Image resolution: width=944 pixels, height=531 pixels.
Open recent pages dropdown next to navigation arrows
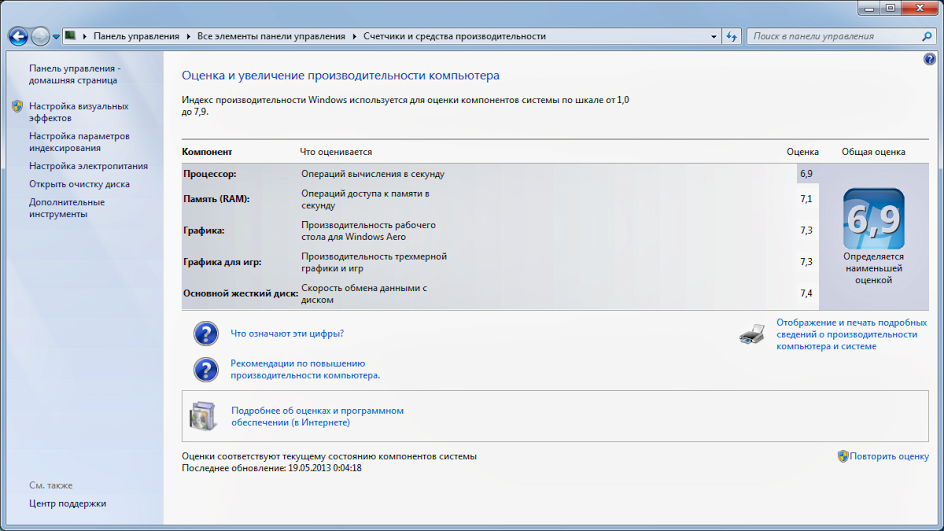coord(55,37)
